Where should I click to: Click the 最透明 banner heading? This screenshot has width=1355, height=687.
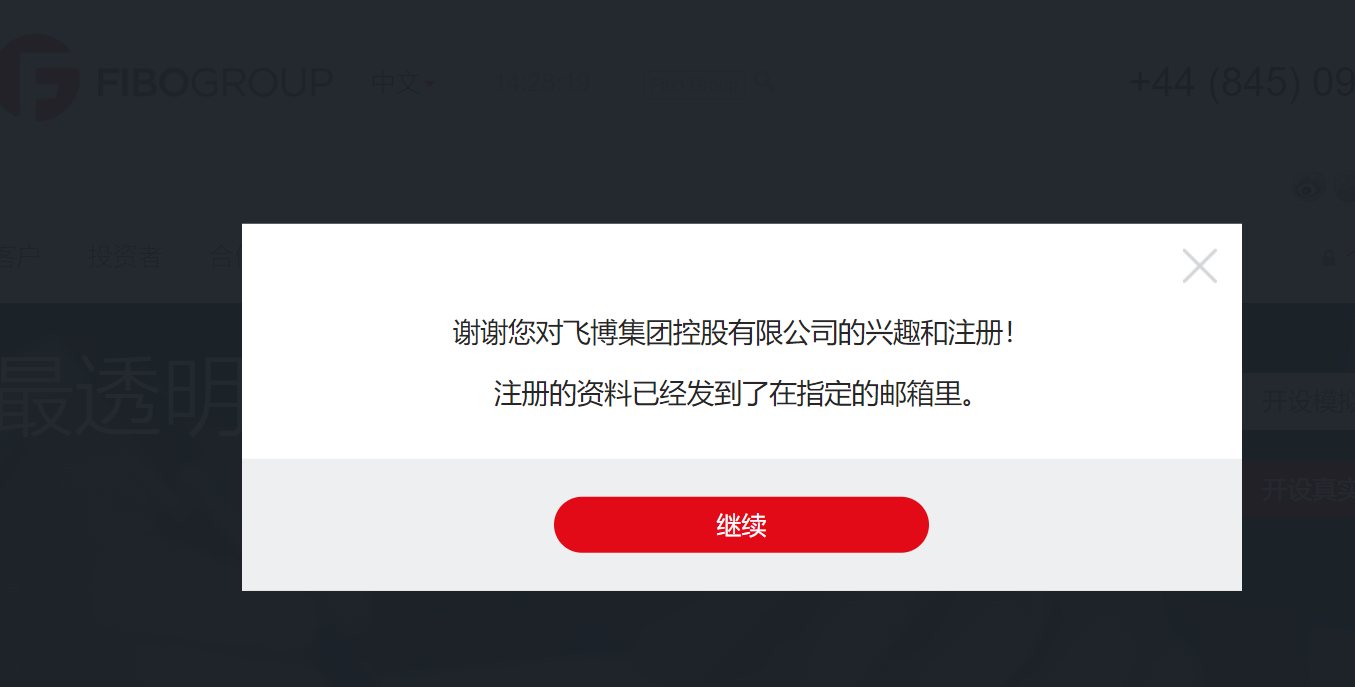121,397
